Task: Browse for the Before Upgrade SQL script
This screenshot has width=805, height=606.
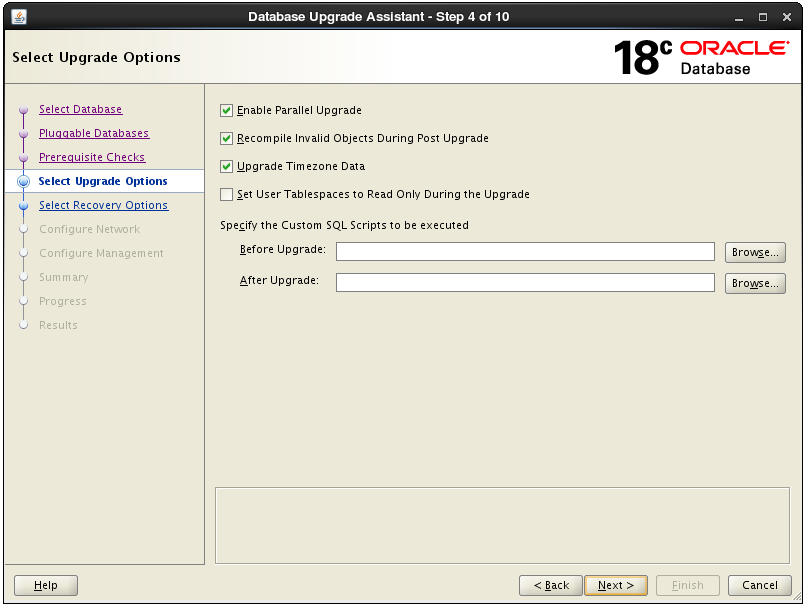Action: click(x=755, y=252)
